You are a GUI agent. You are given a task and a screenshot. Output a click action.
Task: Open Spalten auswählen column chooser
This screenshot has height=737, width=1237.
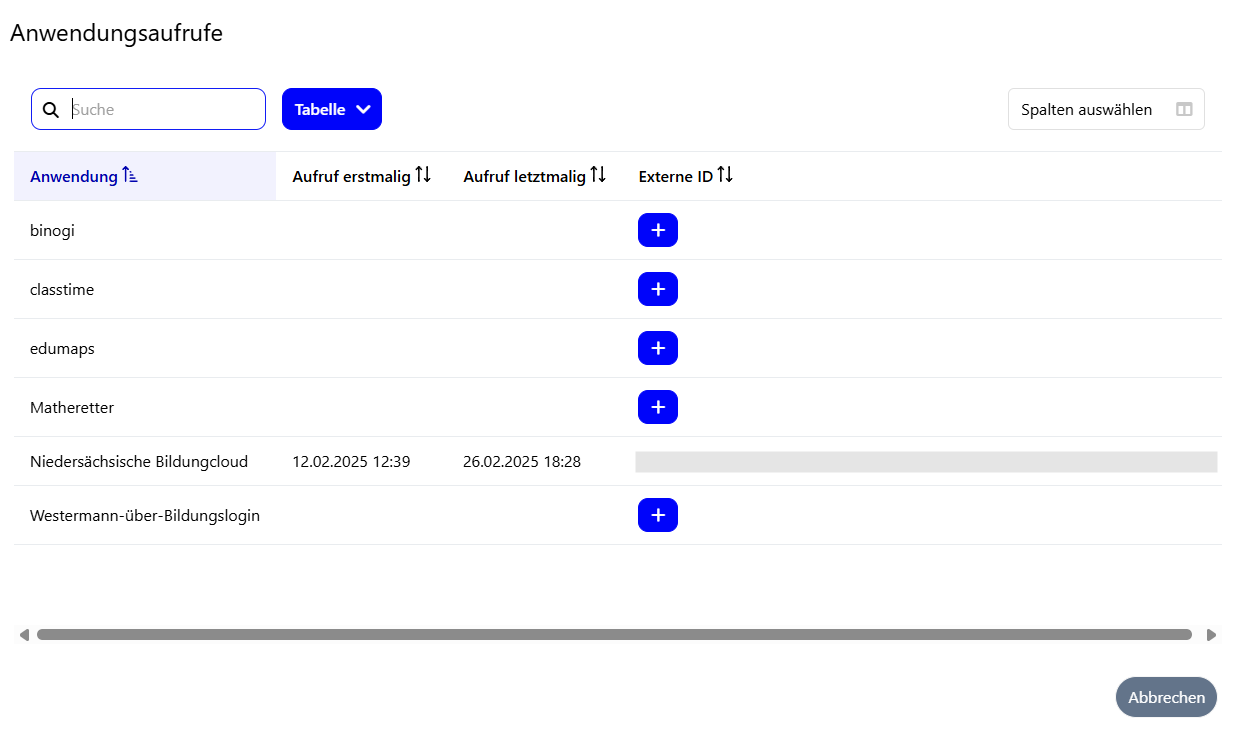click(x=1106, y=110)
